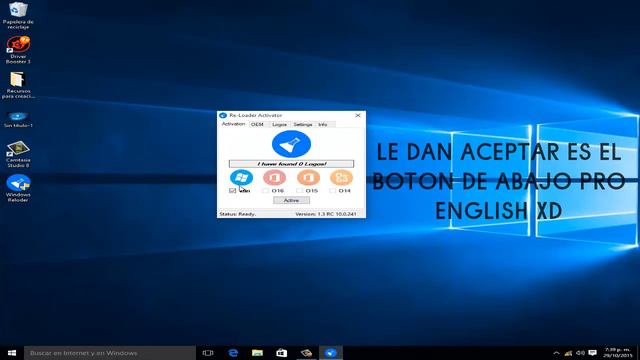Open the Store from the taskbar
Screen dimensions: 640x360
click(282, 353)
